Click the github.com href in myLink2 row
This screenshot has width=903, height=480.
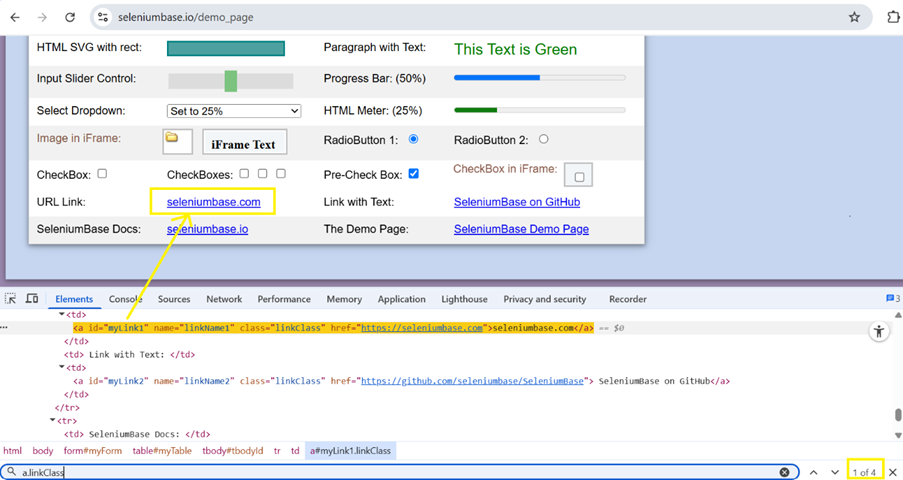pos(472,381)
